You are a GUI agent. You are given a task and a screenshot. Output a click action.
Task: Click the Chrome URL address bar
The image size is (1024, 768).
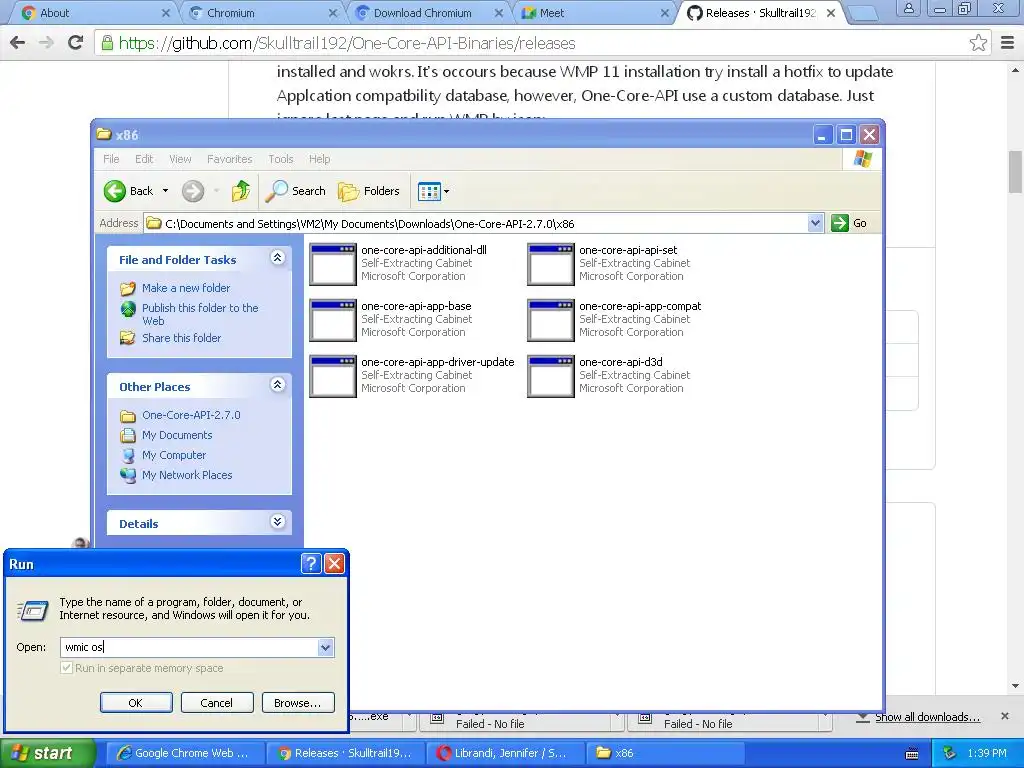[542, 43]
